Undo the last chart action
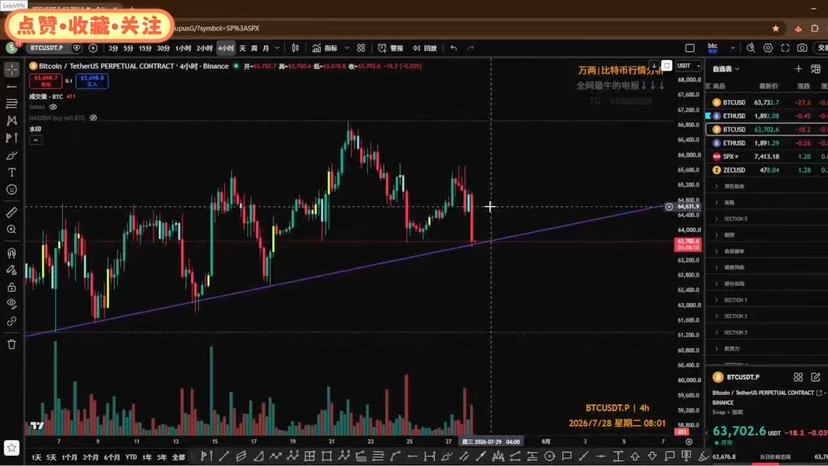The width and height of the screenshot is (828, 466). click(454, 48)
